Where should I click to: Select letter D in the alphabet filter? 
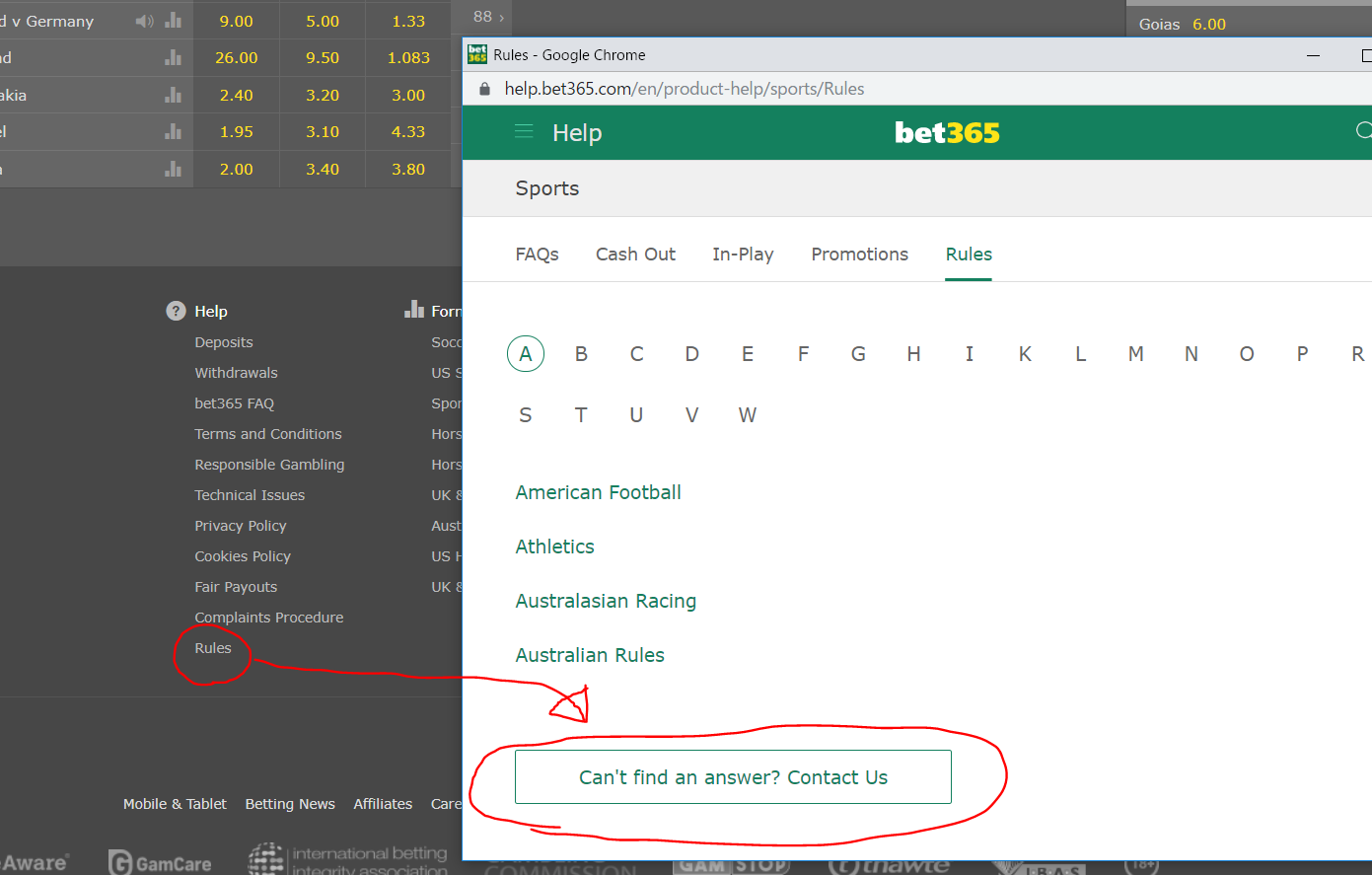pyautogui.click(x=692, y=354)
